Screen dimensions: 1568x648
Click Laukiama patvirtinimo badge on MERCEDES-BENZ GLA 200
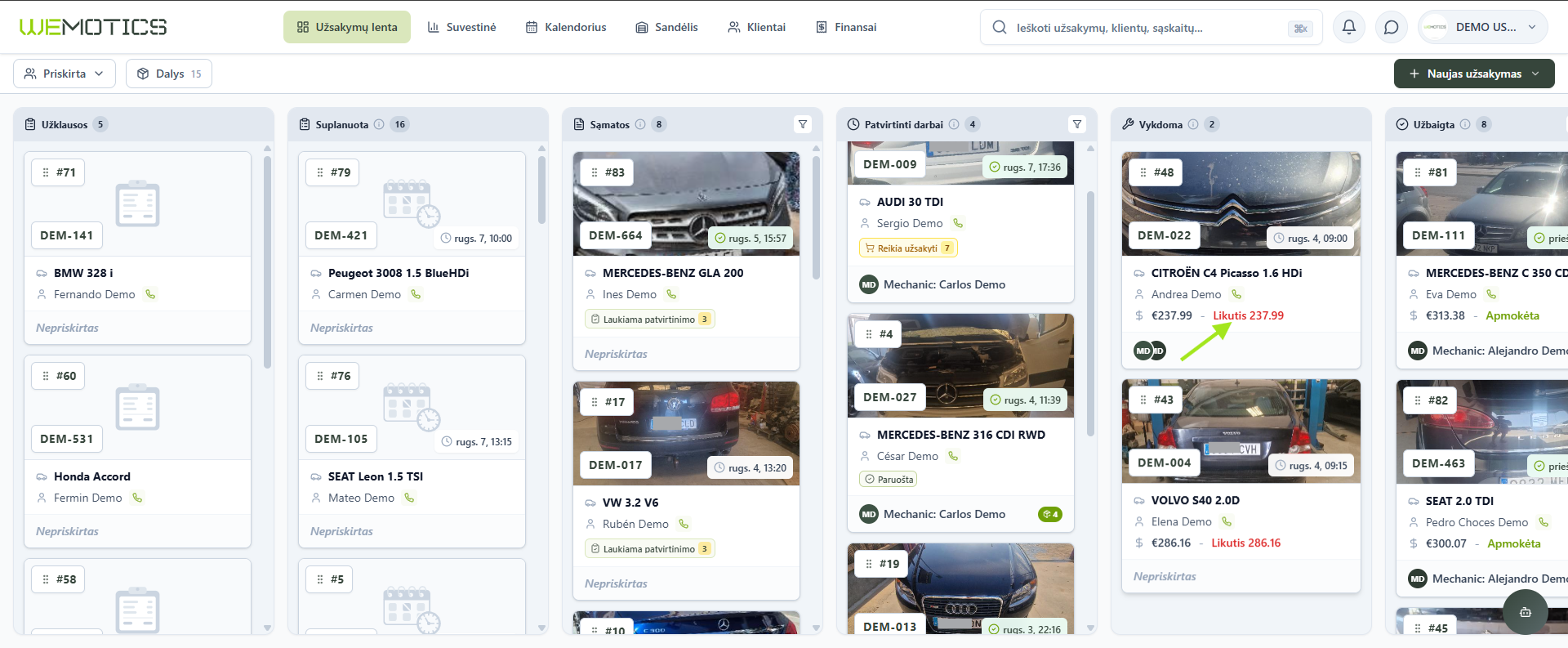pyautogui.click(x=650, y=319)
